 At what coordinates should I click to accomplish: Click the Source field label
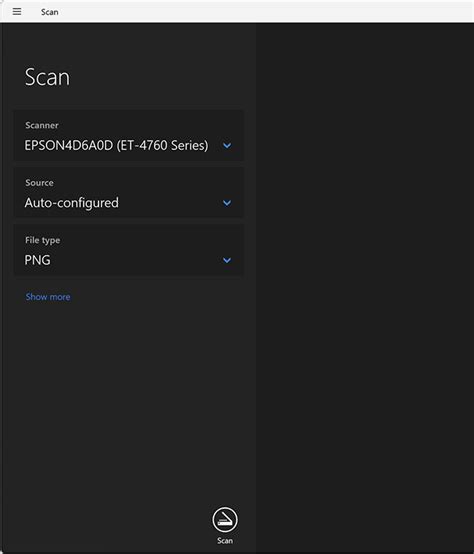(x=39, y=183)
